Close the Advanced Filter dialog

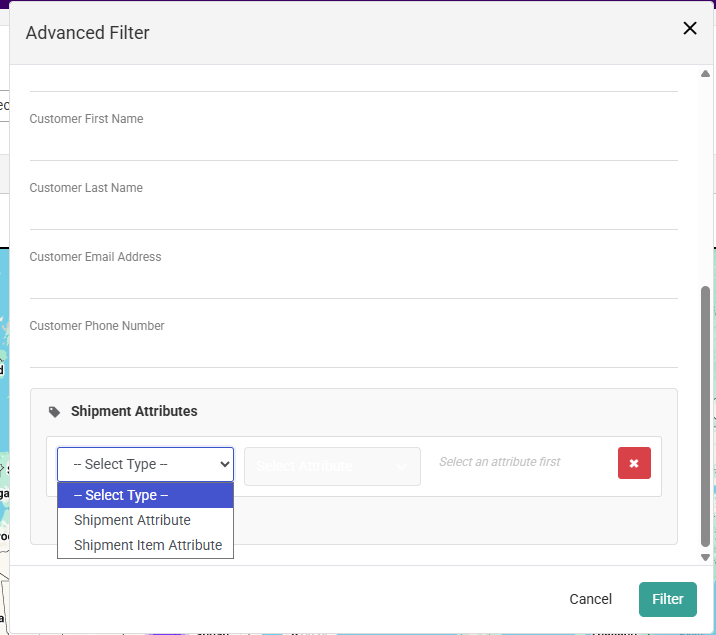pyautogui.click(x=690, y=28)
